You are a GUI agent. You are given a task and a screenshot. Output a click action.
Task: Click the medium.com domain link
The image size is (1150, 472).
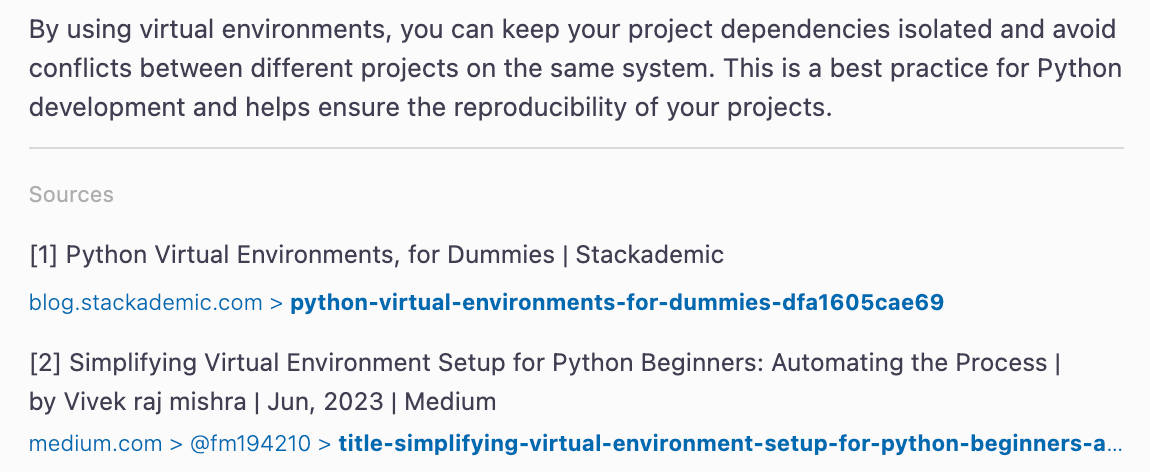point(95,442)
